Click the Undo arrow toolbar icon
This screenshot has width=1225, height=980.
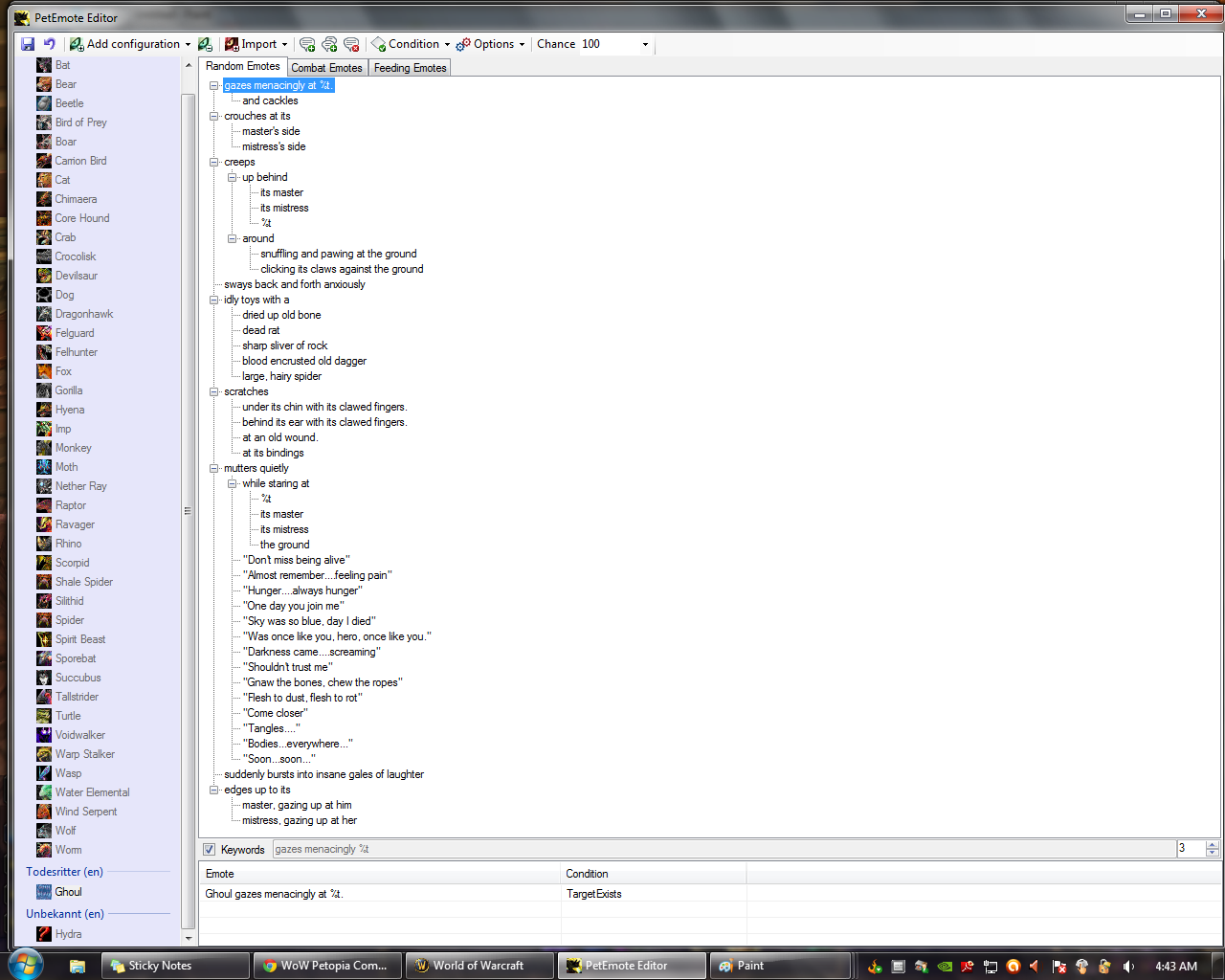point(49,44)
